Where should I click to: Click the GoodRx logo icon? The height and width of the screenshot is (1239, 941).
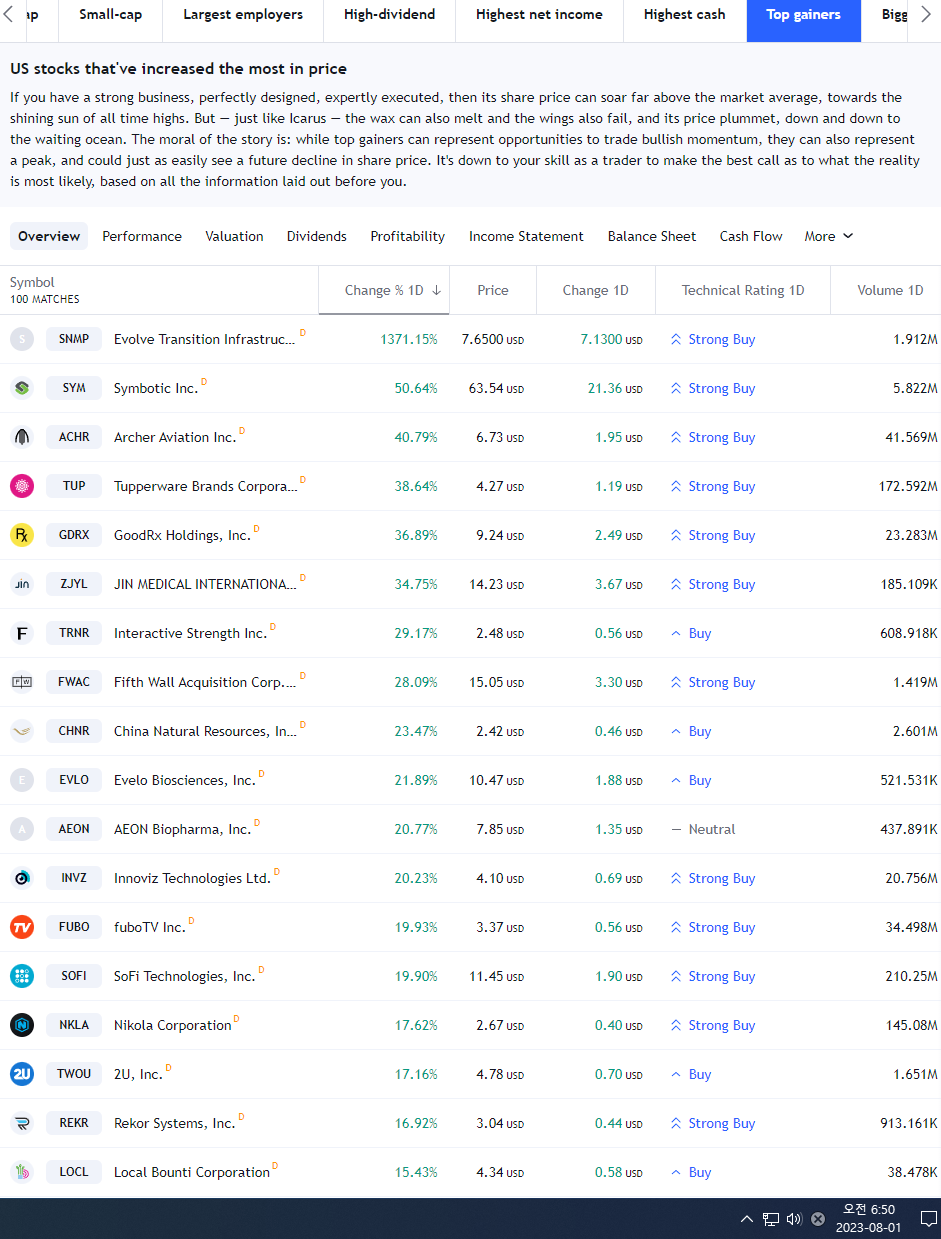click(22, 535)
